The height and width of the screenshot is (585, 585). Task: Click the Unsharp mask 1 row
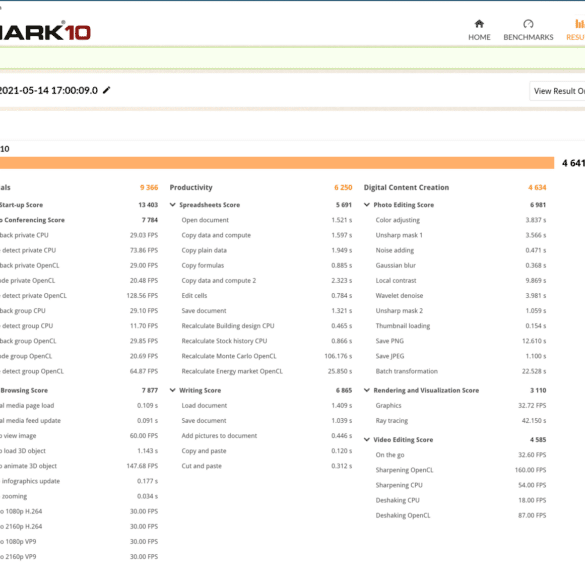point(461,235)
